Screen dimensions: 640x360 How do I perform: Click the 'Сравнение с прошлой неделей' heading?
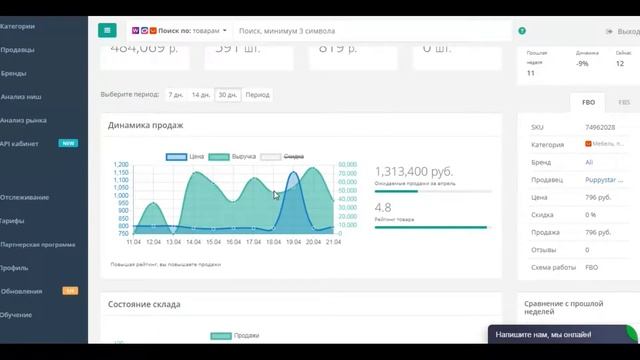click(563, 308)
